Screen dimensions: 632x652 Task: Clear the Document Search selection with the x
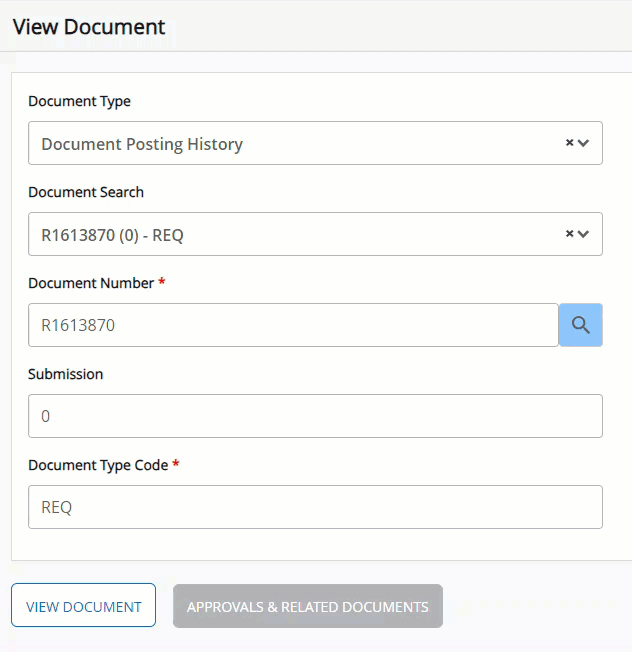pyautogui.click(x=569, y=234)
